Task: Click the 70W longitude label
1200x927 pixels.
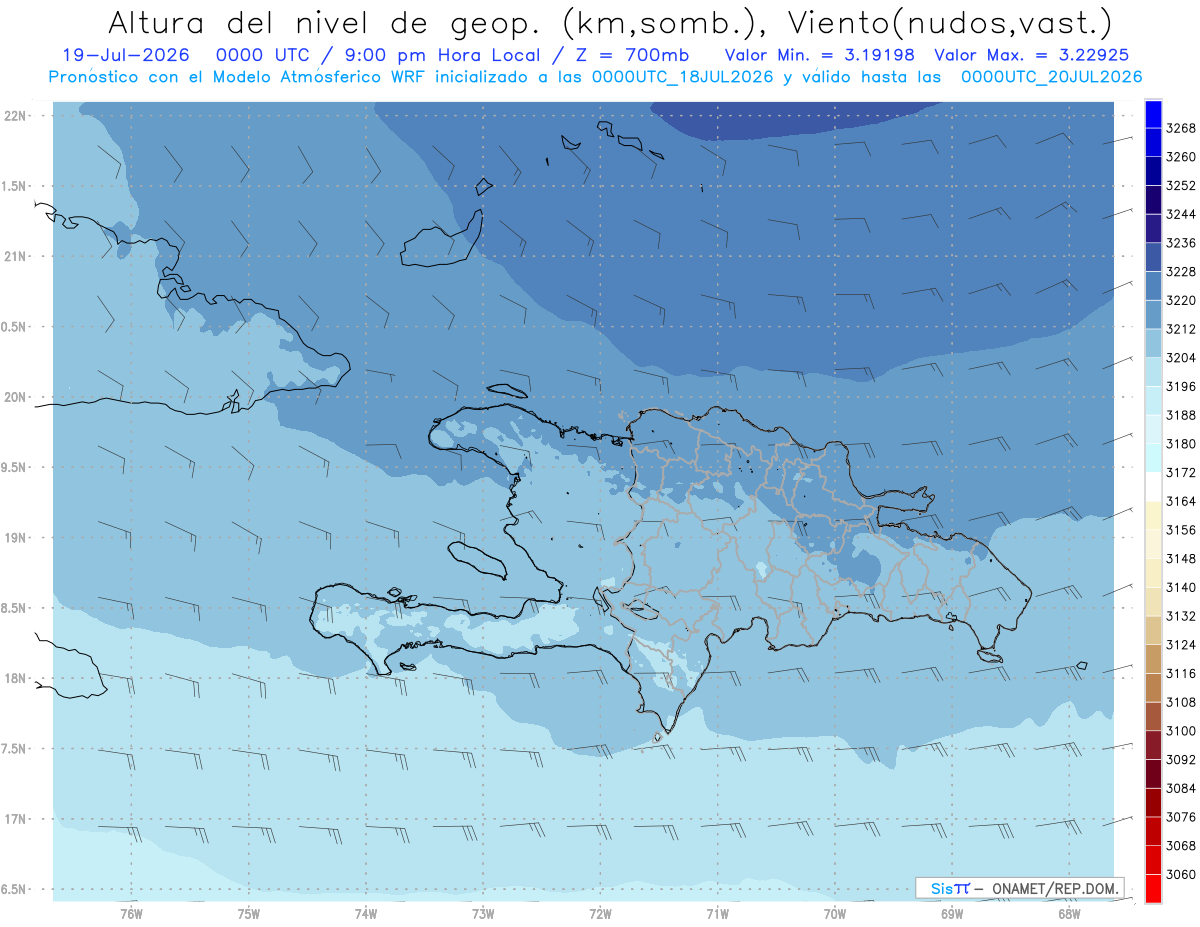Action: [835, 913]
